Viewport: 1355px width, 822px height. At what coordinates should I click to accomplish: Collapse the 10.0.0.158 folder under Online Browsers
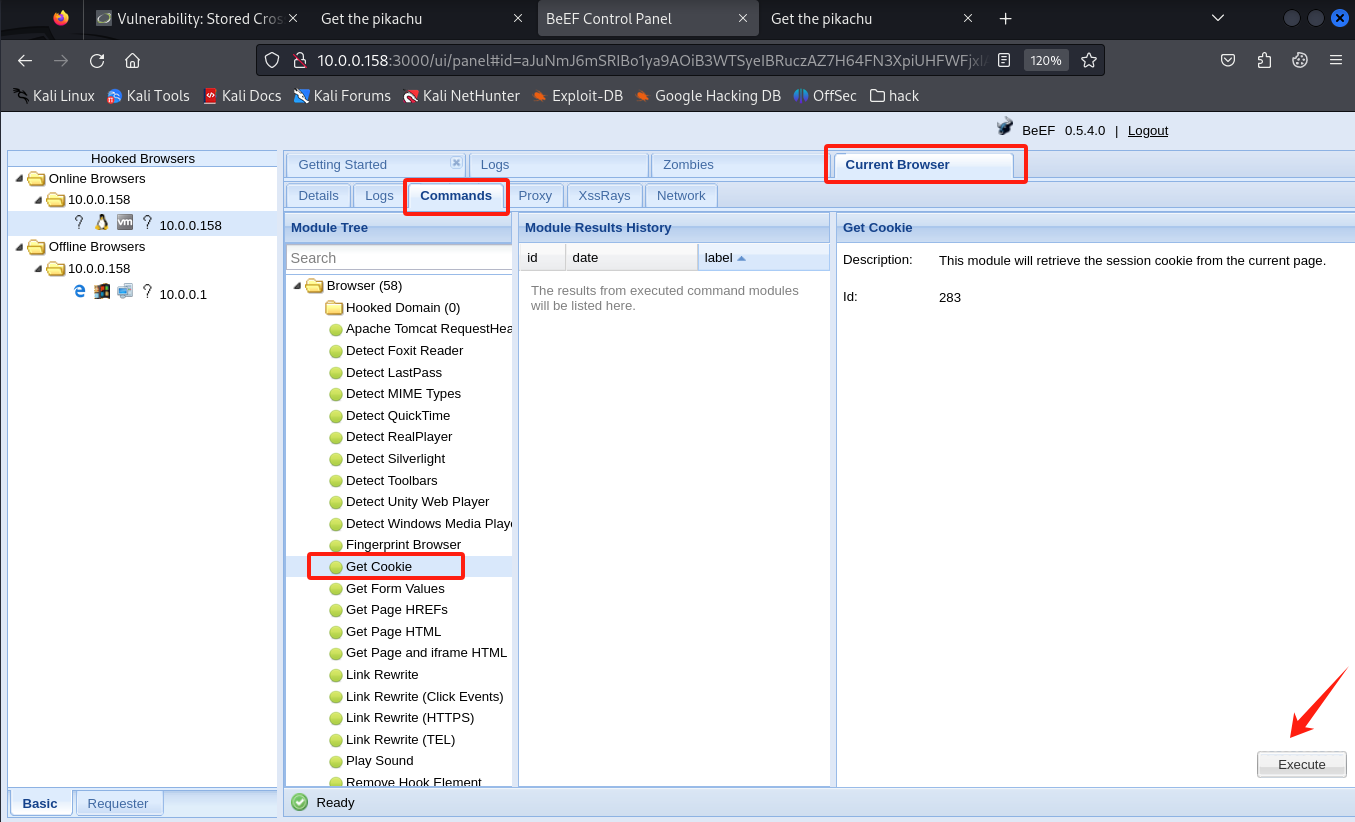[36, 200]
